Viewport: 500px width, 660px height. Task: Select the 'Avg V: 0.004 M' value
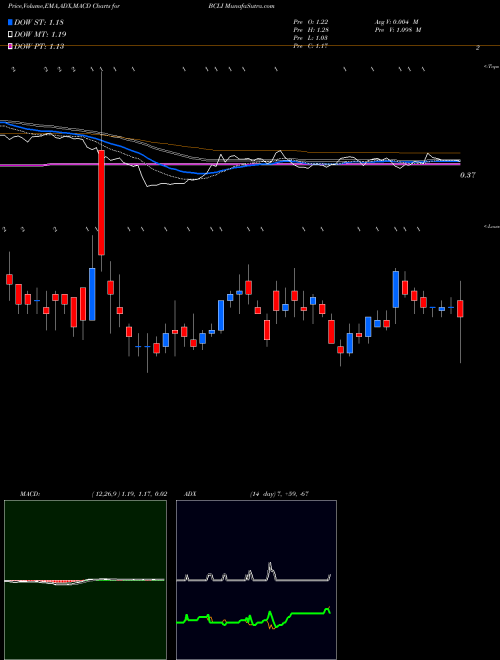[x=396, y=22]
